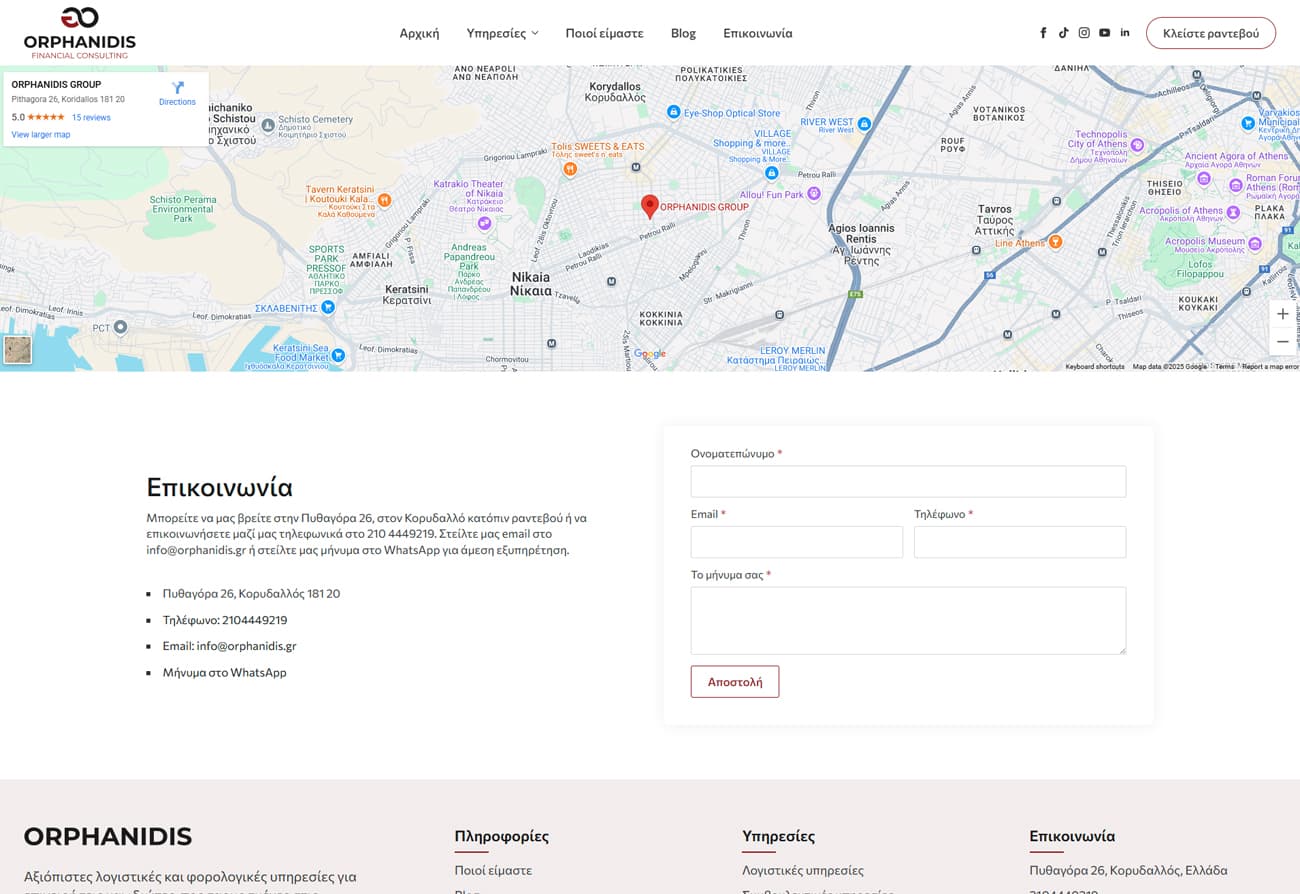Click Email: info@orphanidis.gr list item

coord(230,646)
